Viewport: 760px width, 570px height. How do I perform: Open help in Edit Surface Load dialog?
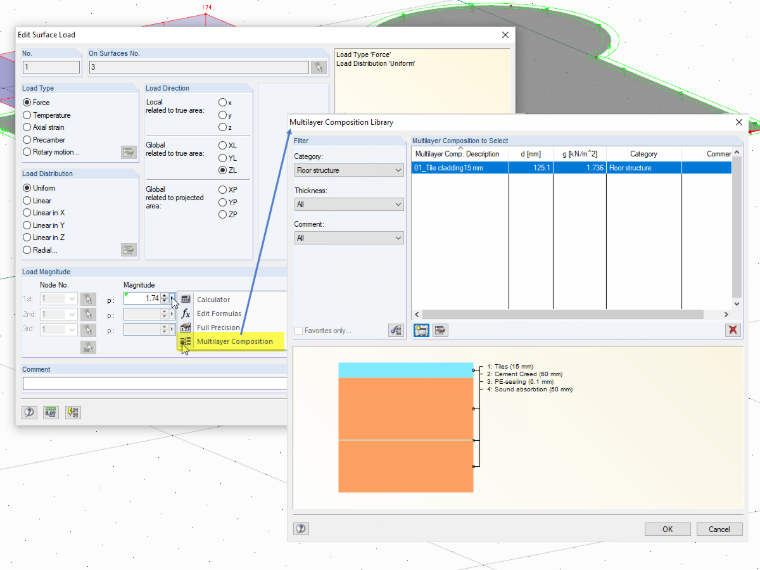[x=30, y=412]
